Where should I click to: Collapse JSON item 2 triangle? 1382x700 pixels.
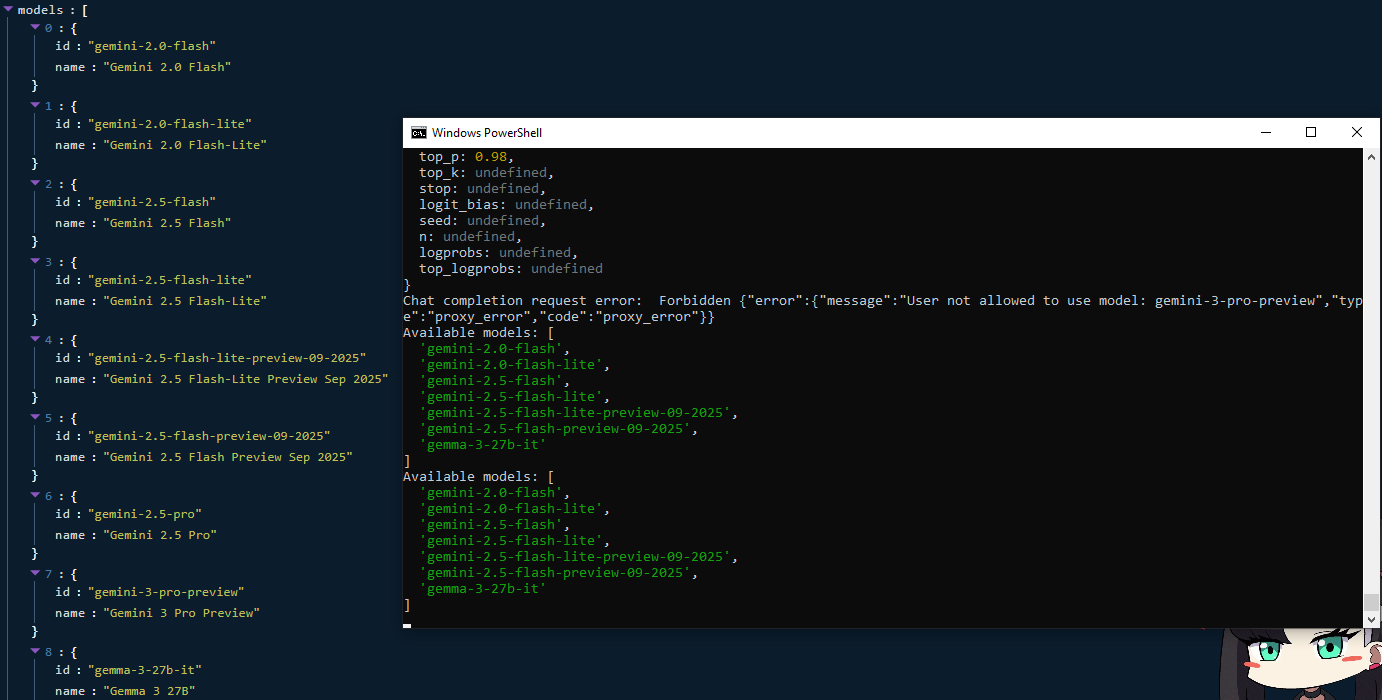click(35, 184)
